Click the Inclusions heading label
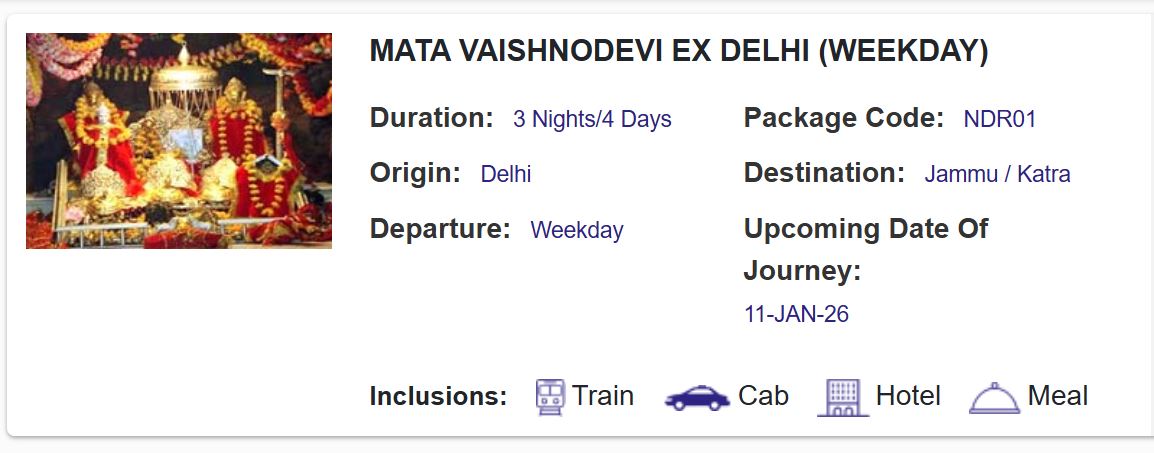 [x=438, y=397]
